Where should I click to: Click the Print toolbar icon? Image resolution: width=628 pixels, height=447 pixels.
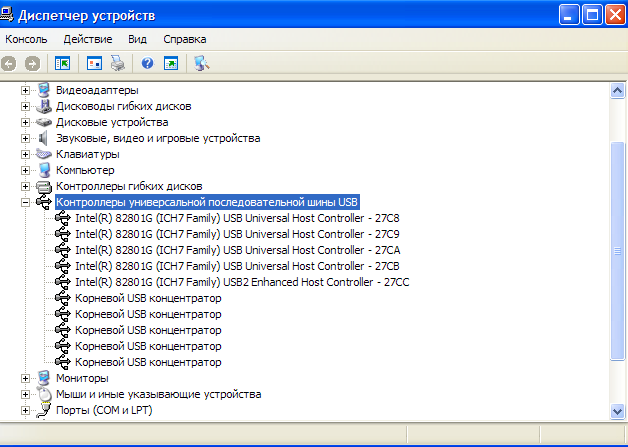click(x=118, y=63)
